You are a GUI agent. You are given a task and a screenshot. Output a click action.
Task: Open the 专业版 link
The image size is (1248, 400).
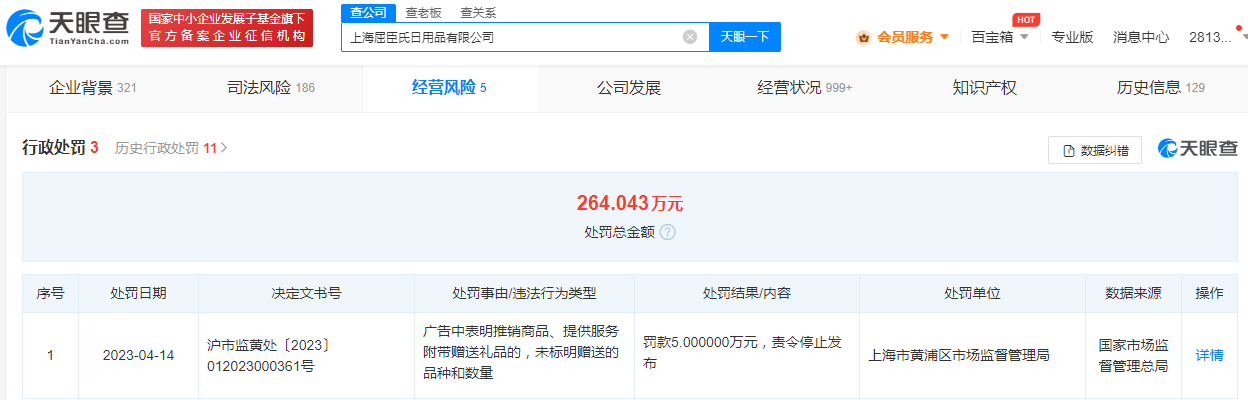[x=1071, y=37]
